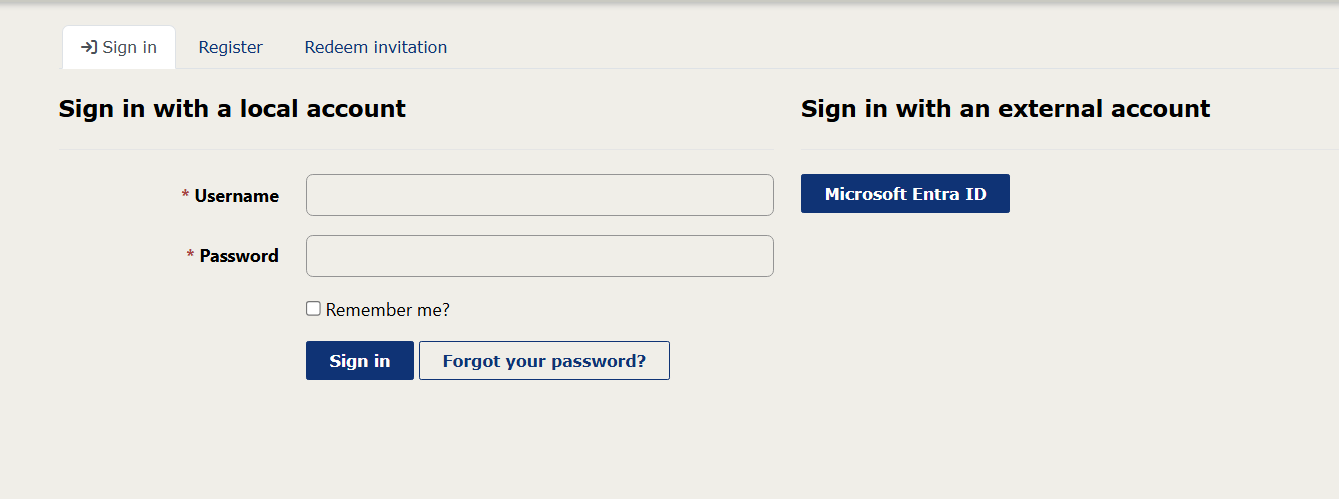Screen dimensions: 1339x499
Task: Select the Sign in tab label
Action: tap(130, 47)
